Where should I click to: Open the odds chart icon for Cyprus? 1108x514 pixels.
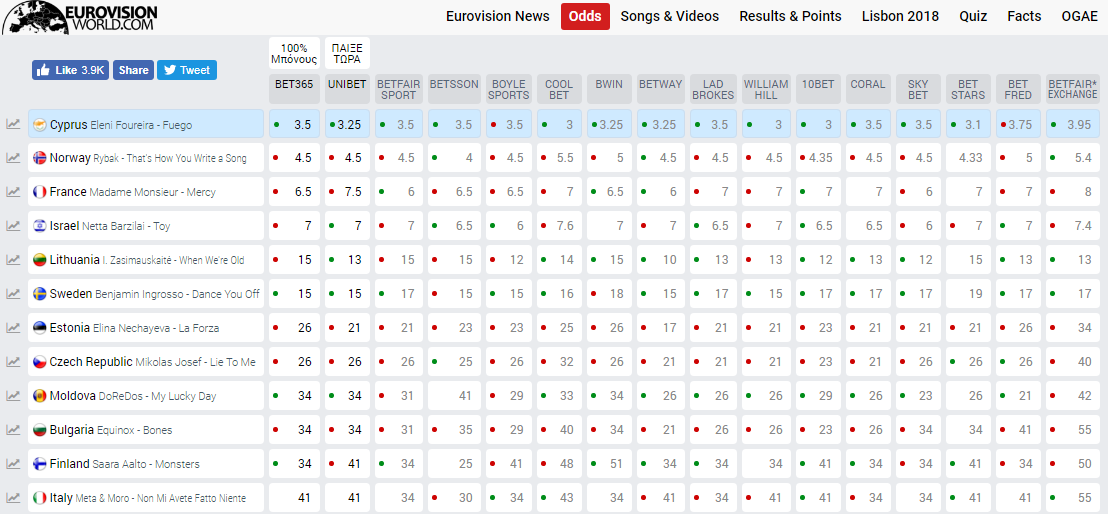click(x=13, y=124)
